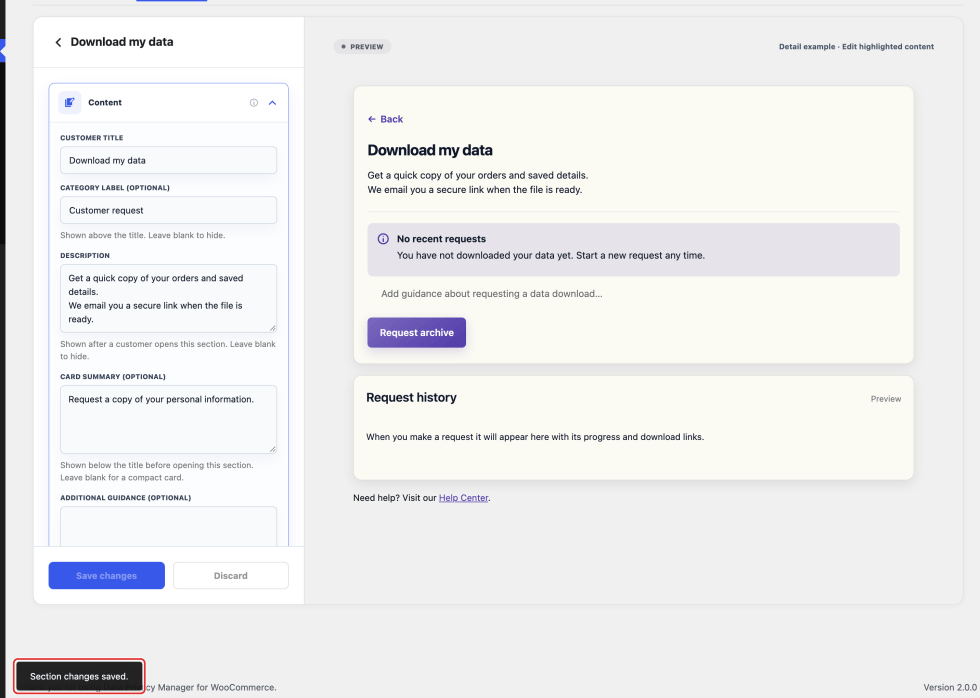
Task: Focus the Additional Guidance textarea
Action: (x=168, y=526)
